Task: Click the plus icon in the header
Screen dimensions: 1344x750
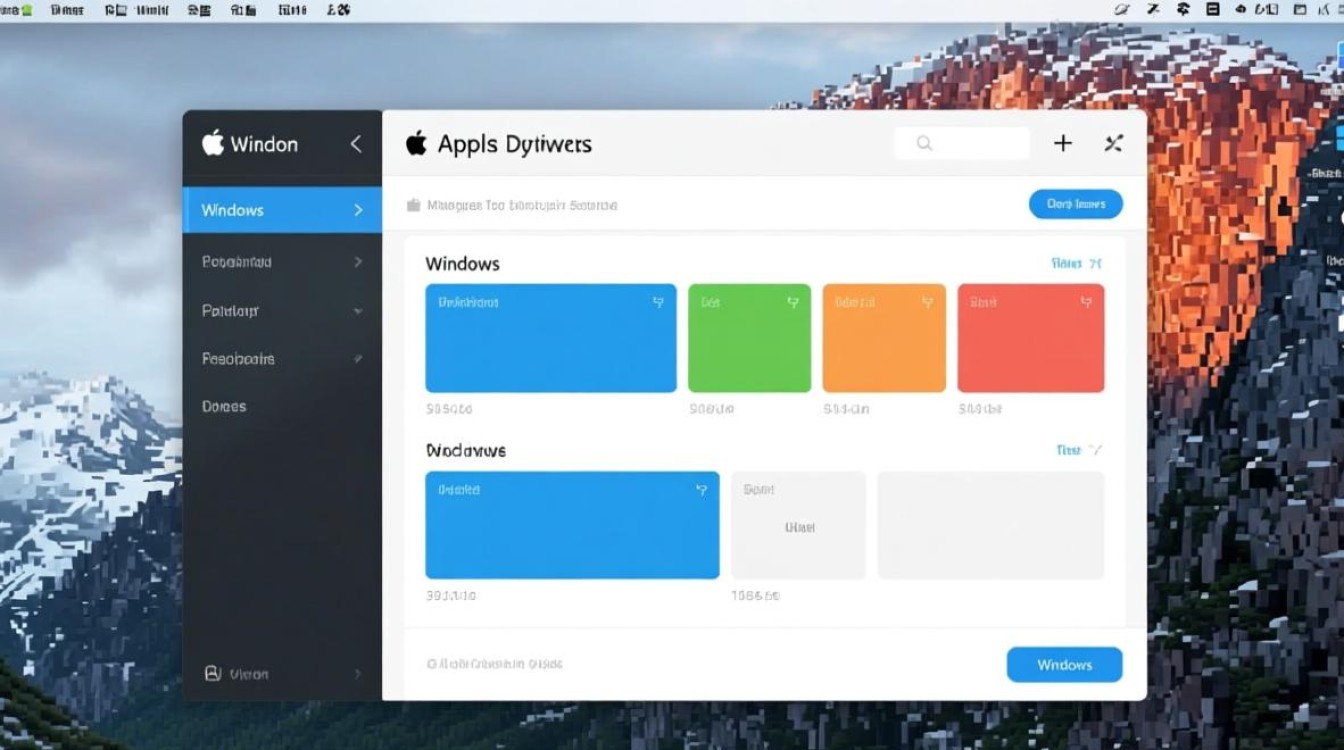Action: pyautogui.click(x=1062, y=144)
